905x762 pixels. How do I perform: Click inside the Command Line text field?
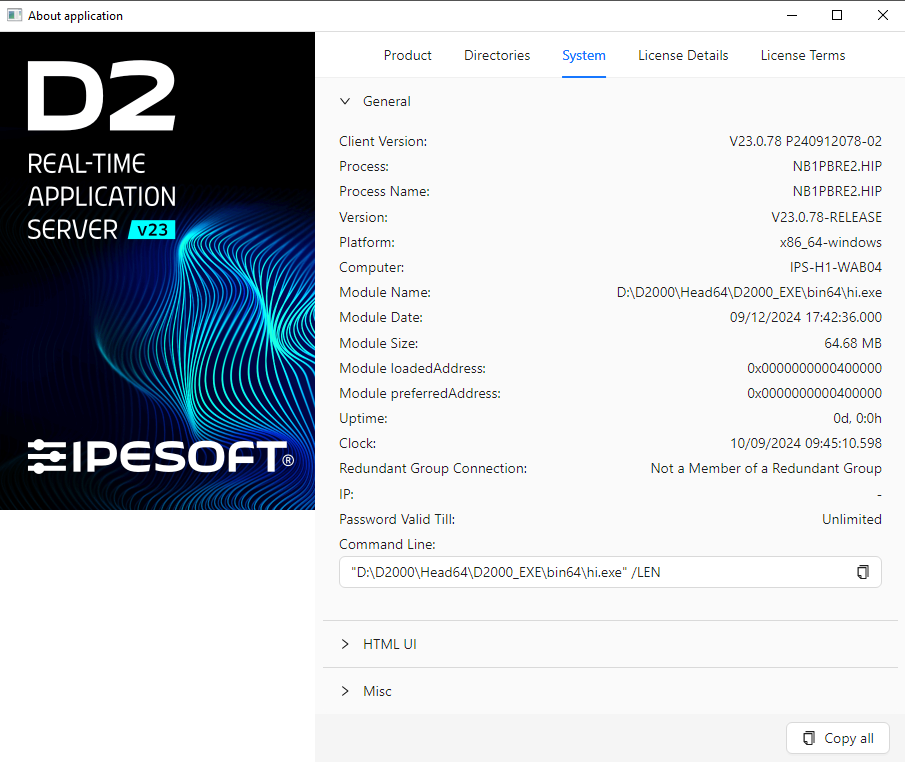590,572
